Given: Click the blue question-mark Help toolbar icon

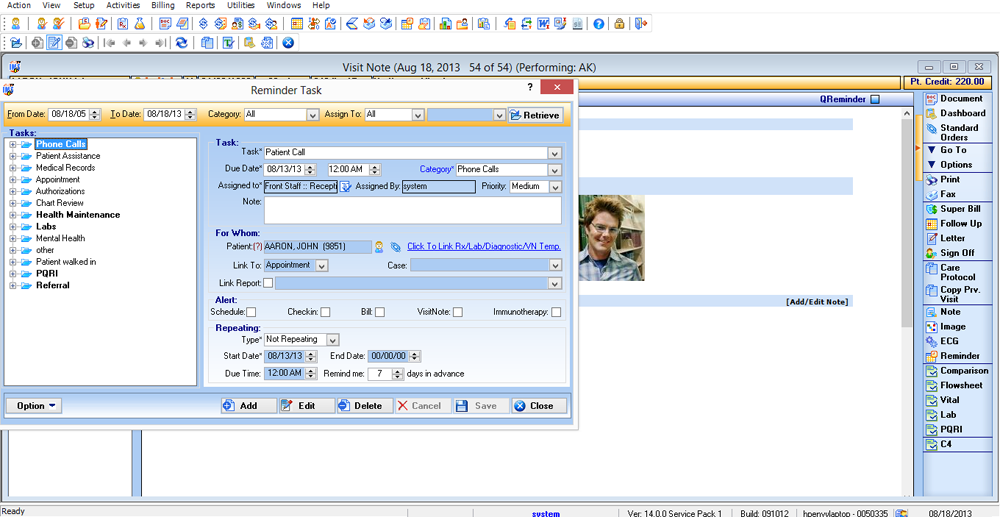Looking at the screenshot, I should coord(598,24).
